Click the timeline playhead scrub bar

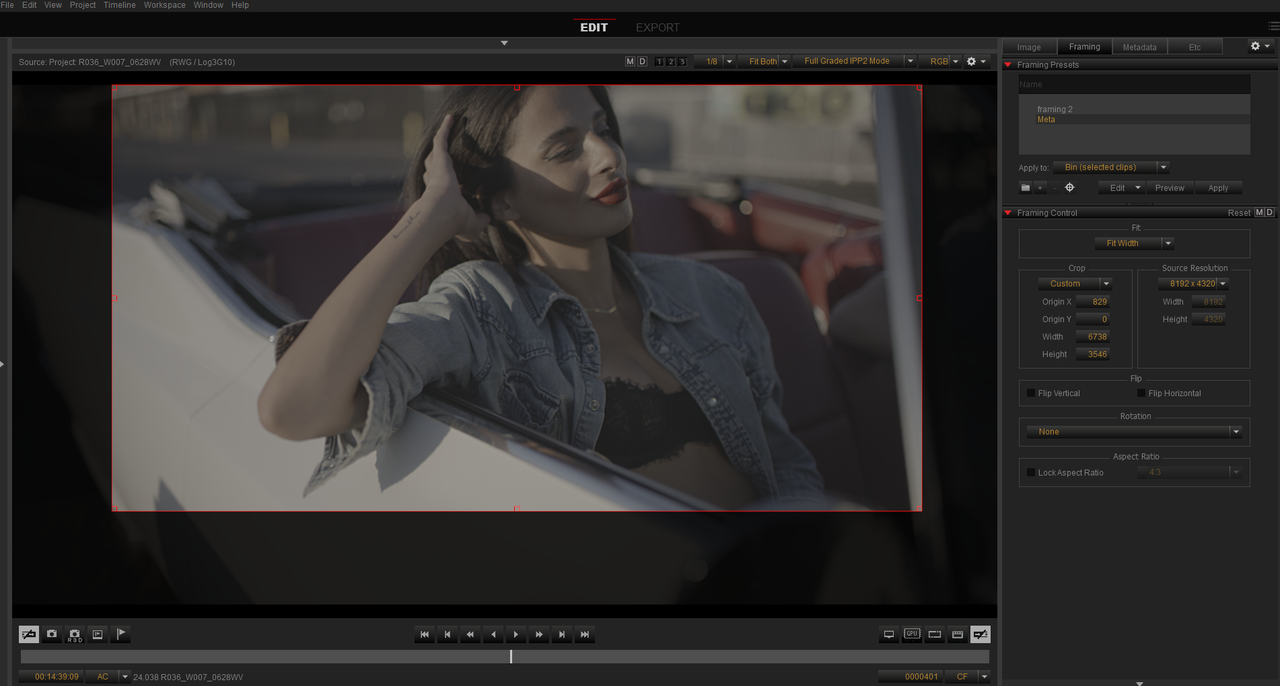(x=505, y=657)
